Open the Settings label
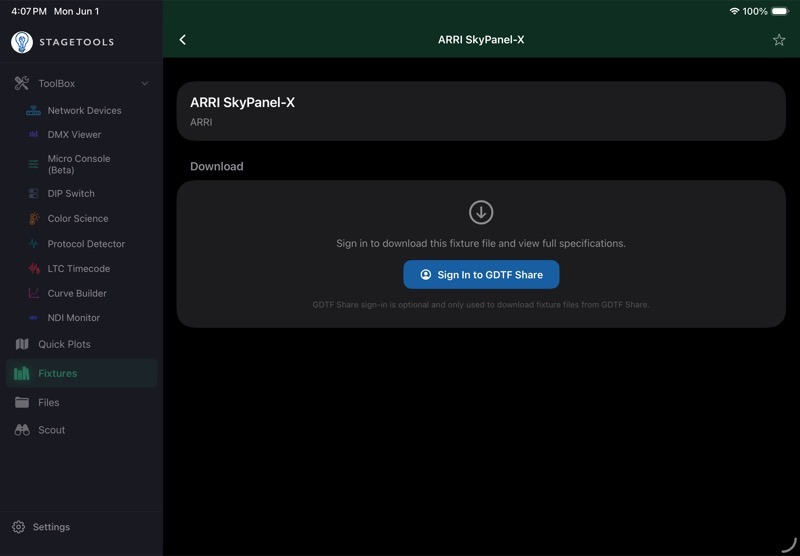Viewport: 800px width, 556px height. pos(51,527)
